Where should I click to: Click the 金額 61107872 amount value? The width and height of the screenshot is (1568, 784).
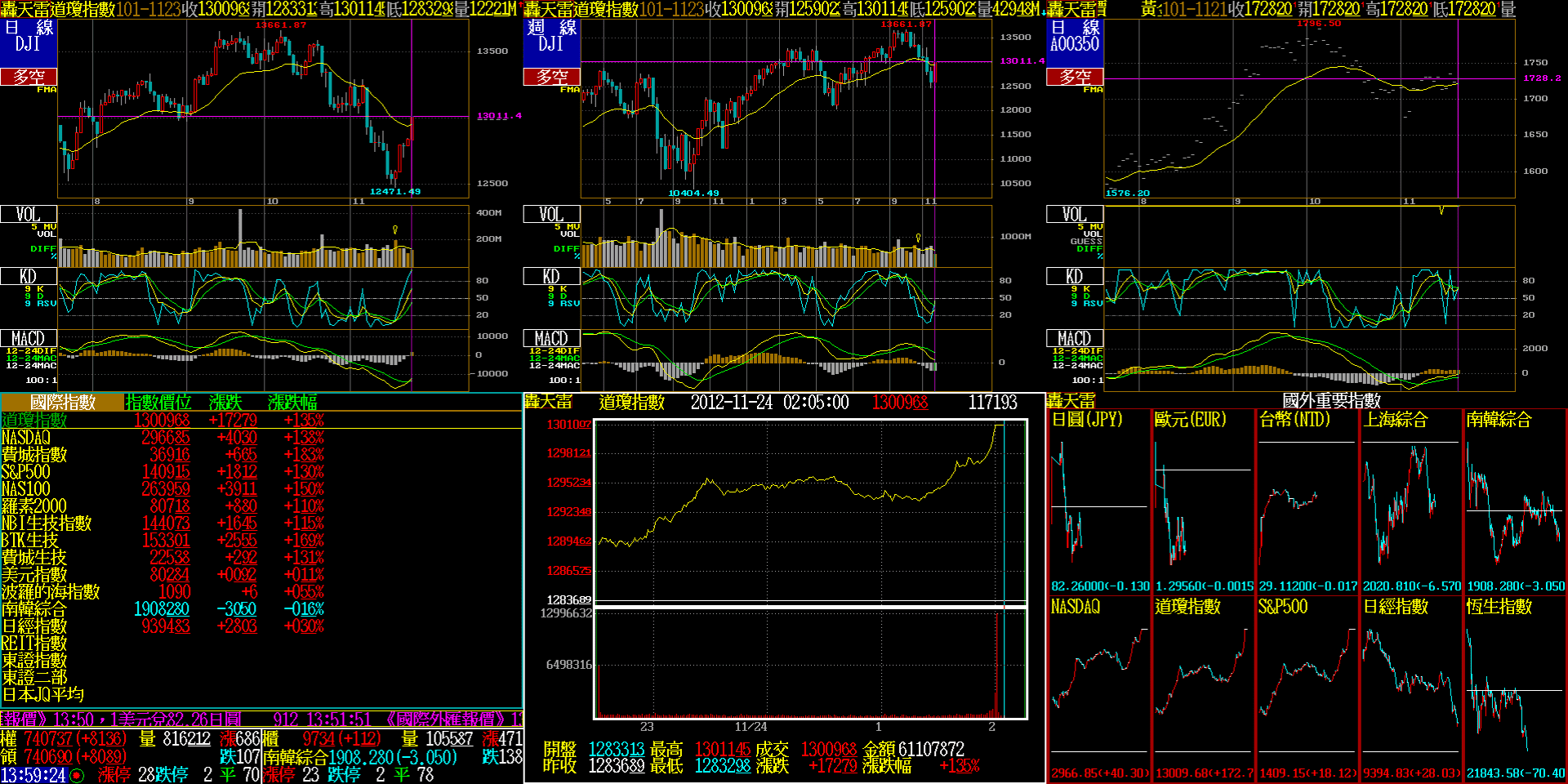coord(931,749)
